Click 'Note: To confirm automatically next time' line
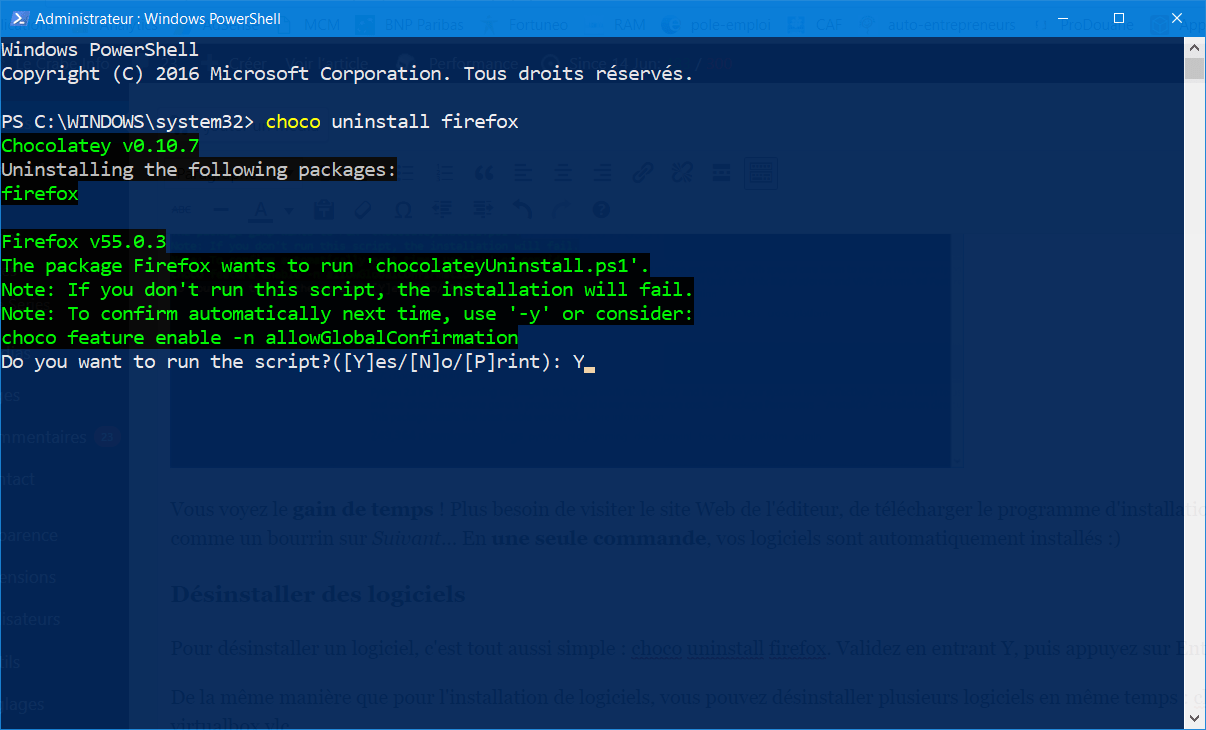 pos(347,314)
